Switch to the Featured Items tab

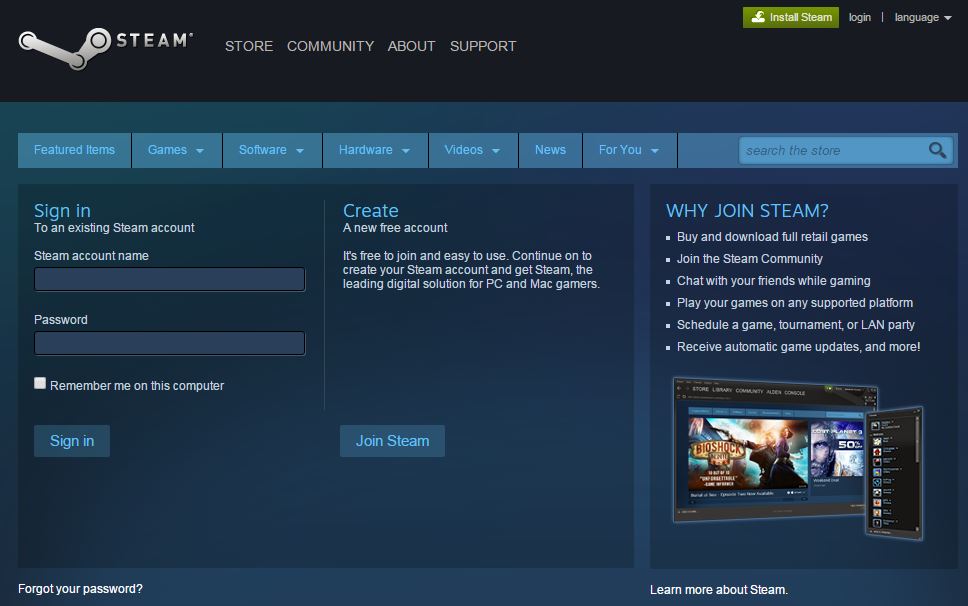[x=74, y=150]
